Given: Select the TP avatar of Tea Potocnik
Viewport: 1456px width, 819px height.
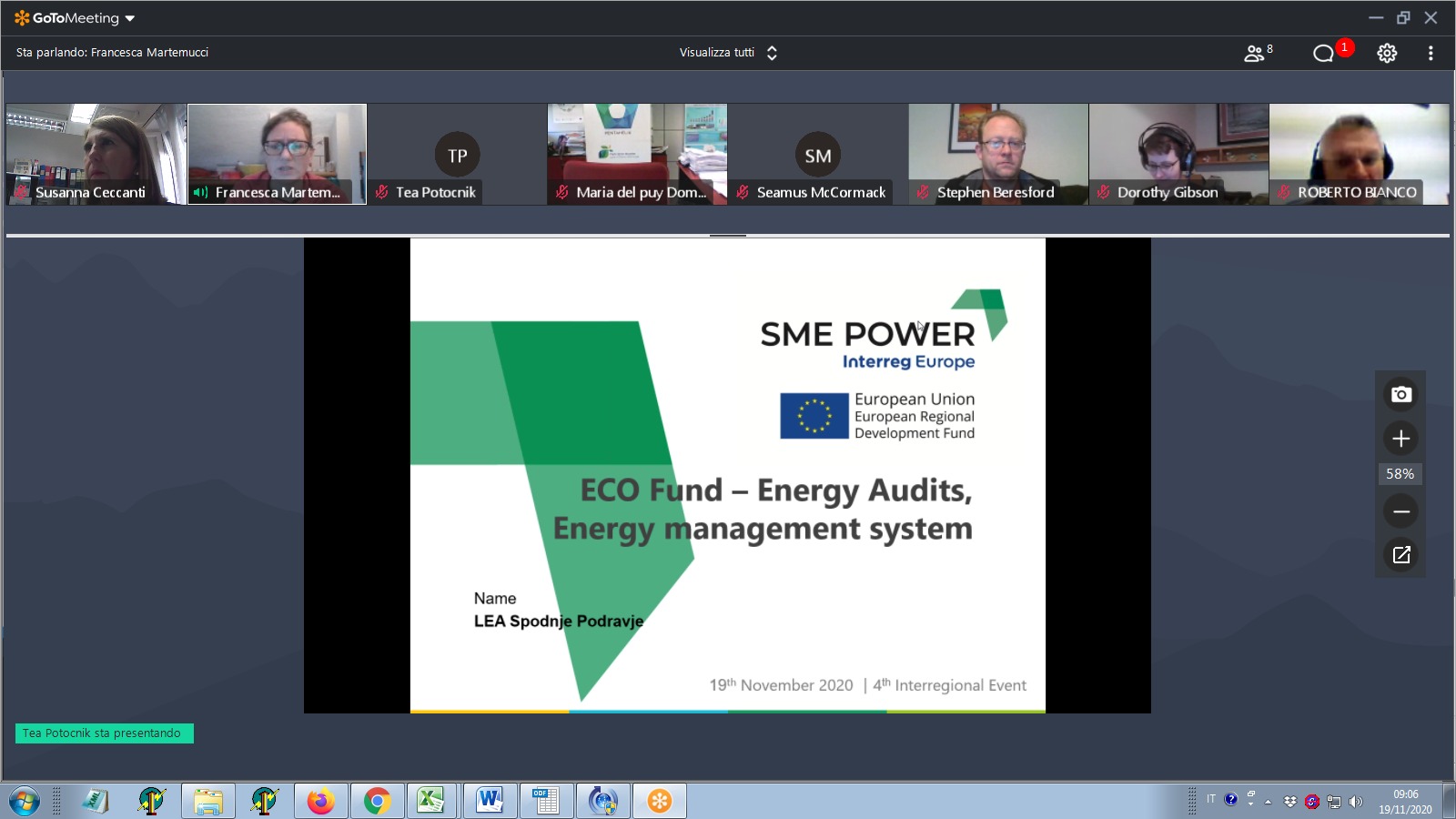Looking at the screenshot, I should point(457,156).
